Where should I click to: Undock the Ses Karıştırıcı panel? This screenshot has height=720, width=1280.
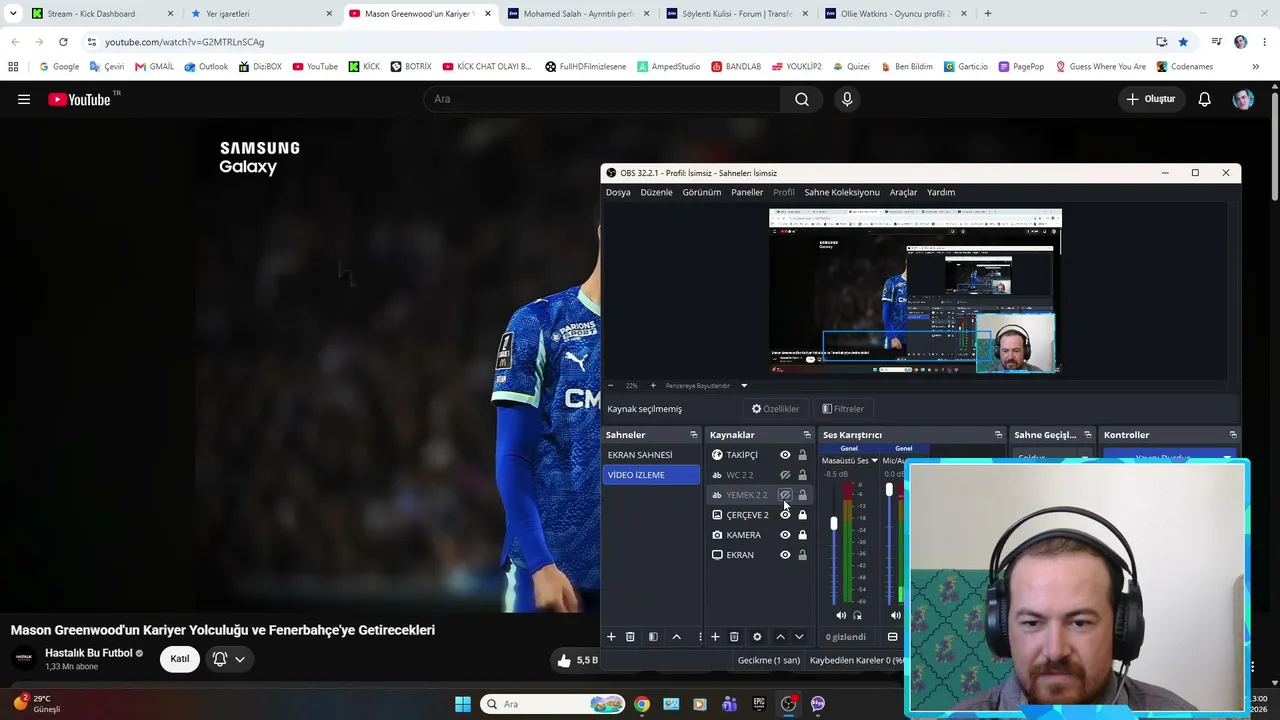[998, 435]
